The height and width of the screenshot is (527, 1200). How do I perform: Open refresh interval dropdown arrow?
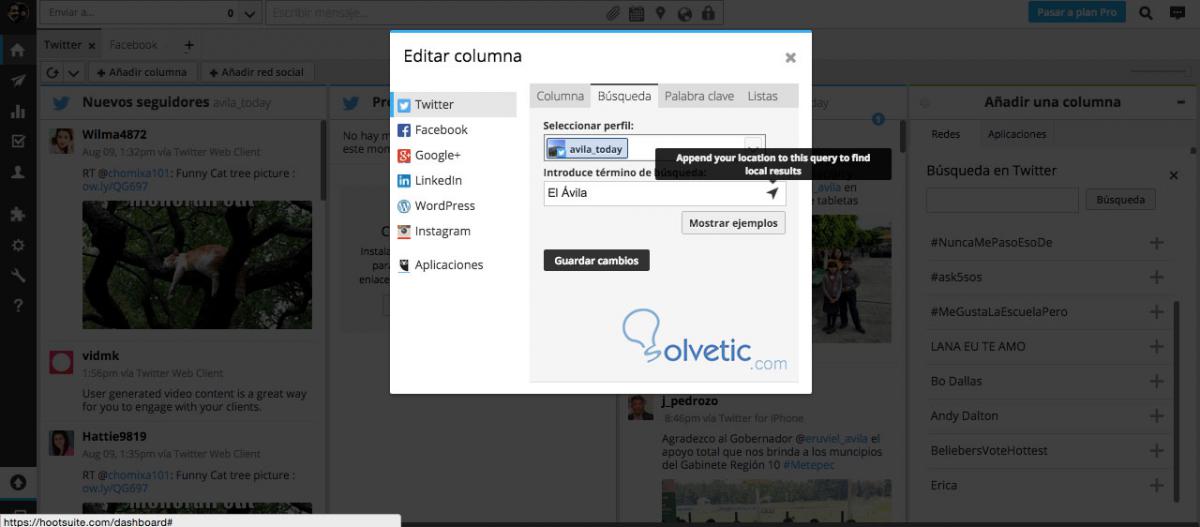pyautogui.click(x=73, y=72)
